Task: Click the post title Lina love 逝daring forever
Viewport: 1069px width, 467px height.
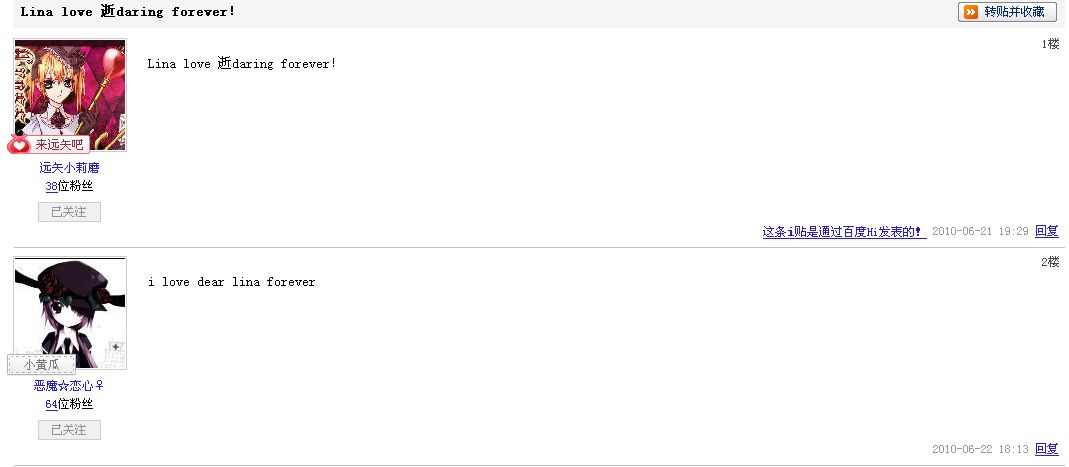Action: click(127, 12)
